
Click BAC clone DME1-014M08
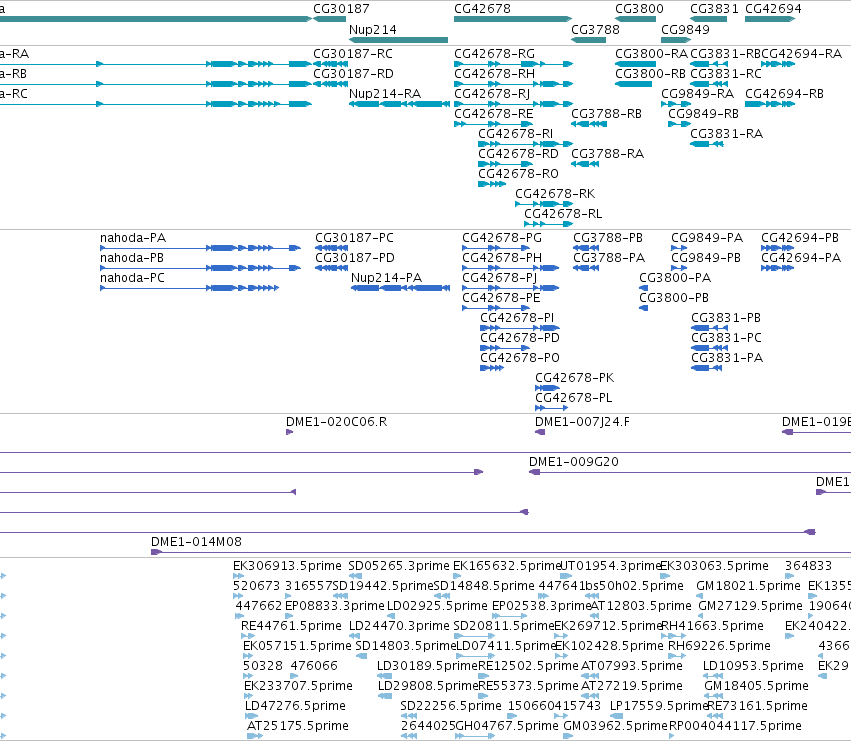196,542
